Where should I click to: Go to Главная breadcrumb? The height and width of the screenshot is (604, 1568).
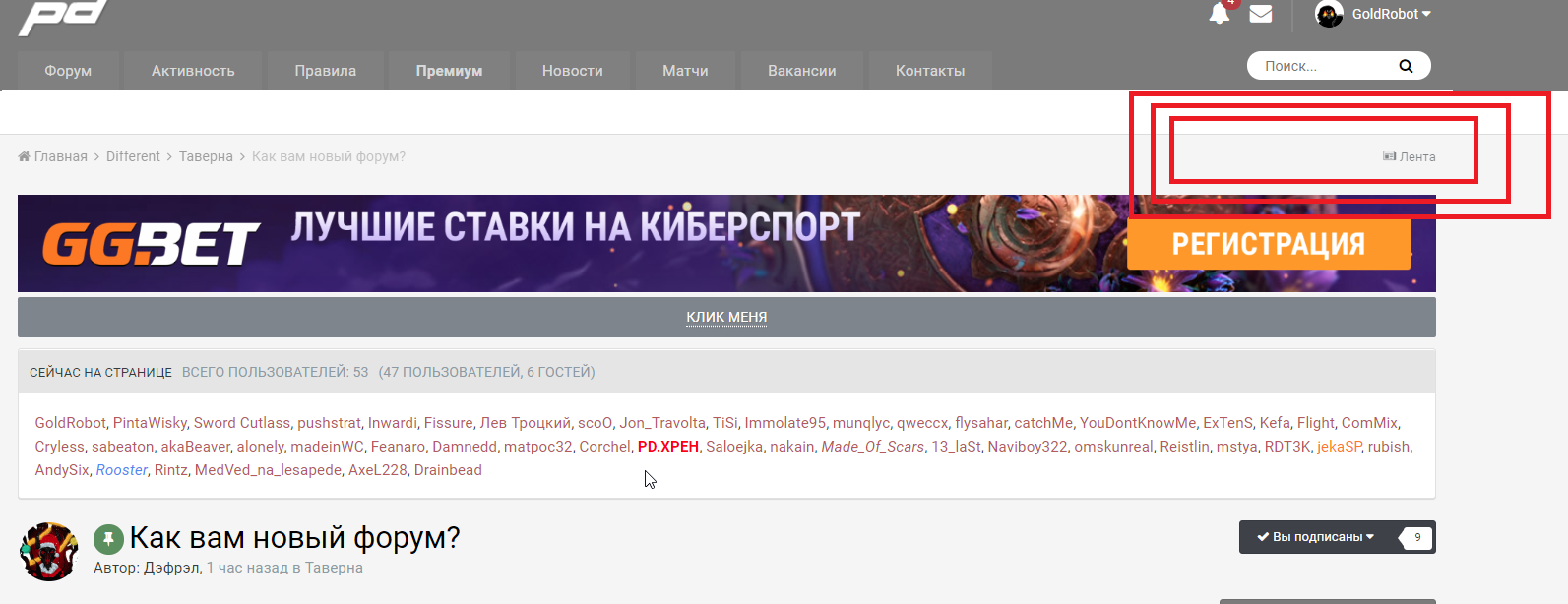coord(53,156)
